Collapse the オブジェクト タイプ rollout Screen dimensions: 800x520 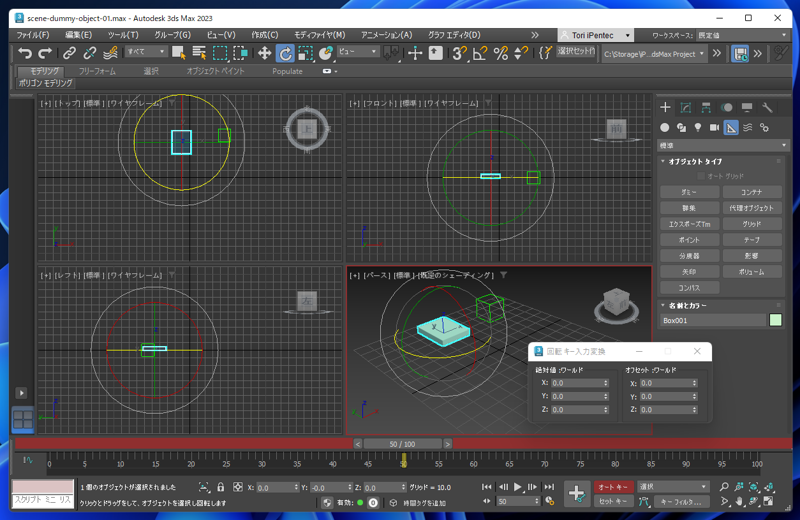695,161
